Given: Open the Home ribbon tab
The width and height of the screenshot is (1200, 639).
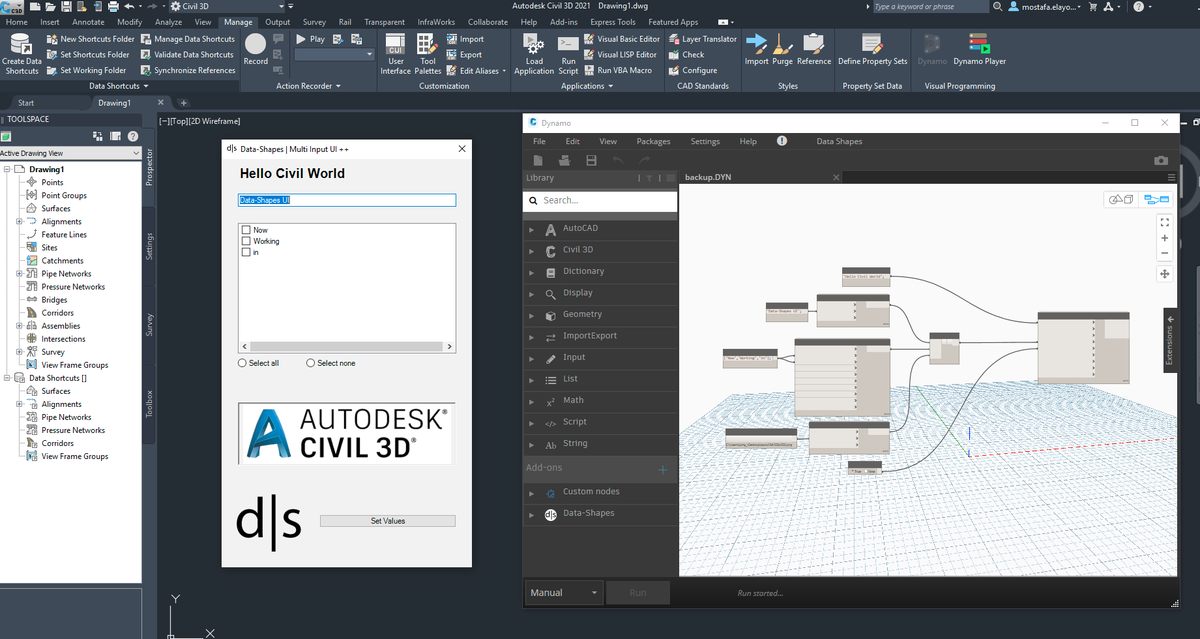Looking at the screenshot, I should (18, 22).
